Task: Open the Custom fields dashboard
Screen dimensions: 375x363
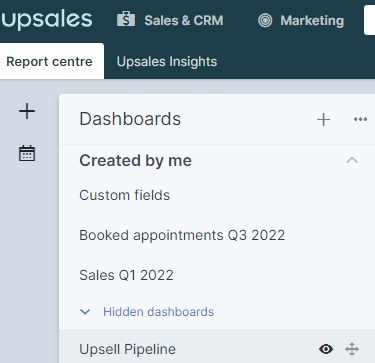Action: click(124, 195)
